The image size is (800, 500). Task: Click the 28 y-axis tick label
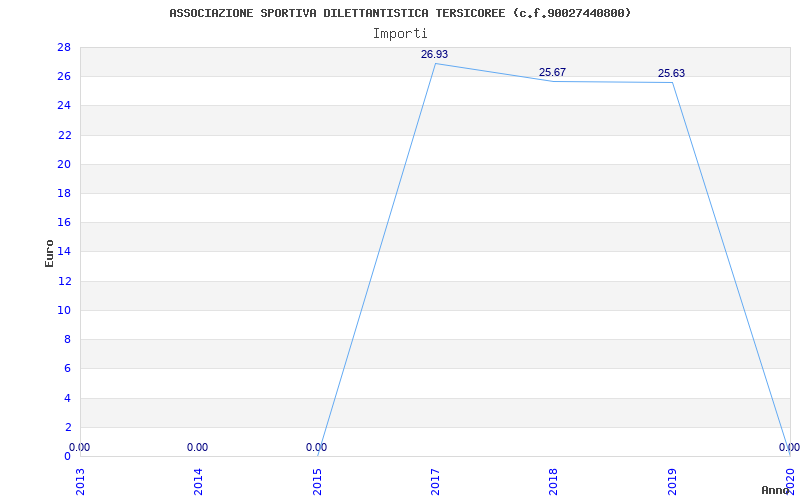64,47
